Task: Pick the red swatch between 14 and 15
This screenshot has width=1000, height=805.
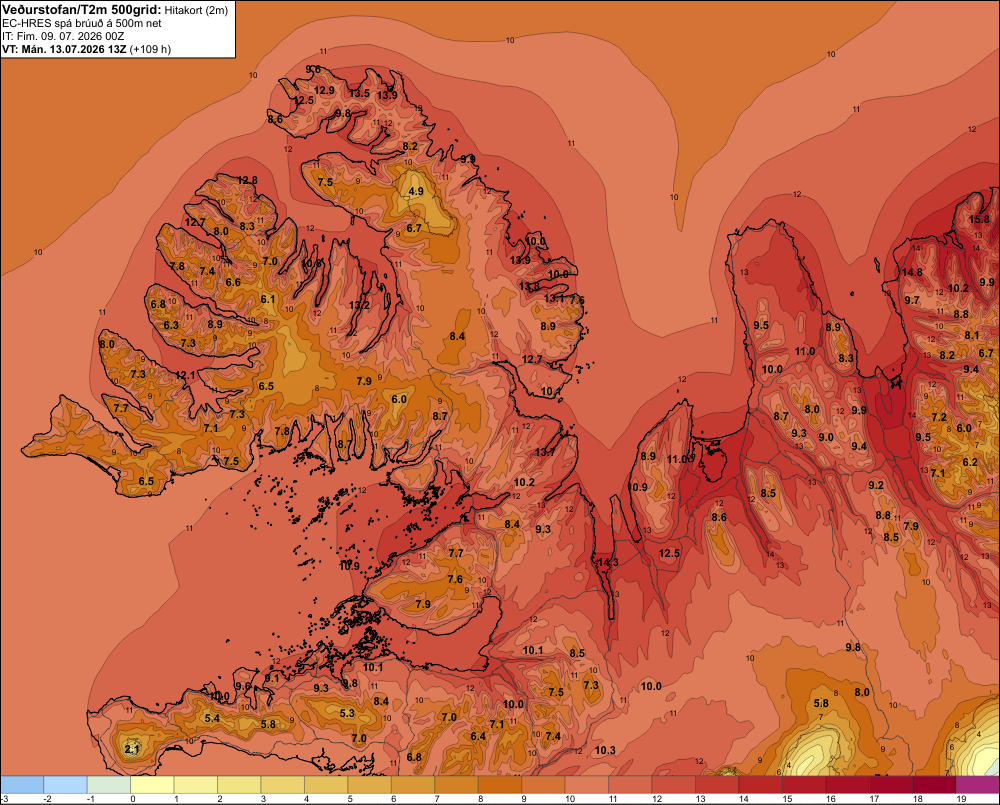Action: 761,784
